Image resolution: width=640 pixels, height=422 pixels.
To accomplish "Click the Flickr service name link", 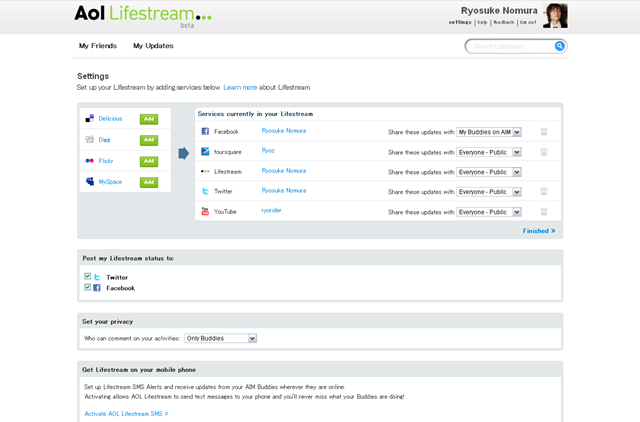I will [x=106, y=161].
